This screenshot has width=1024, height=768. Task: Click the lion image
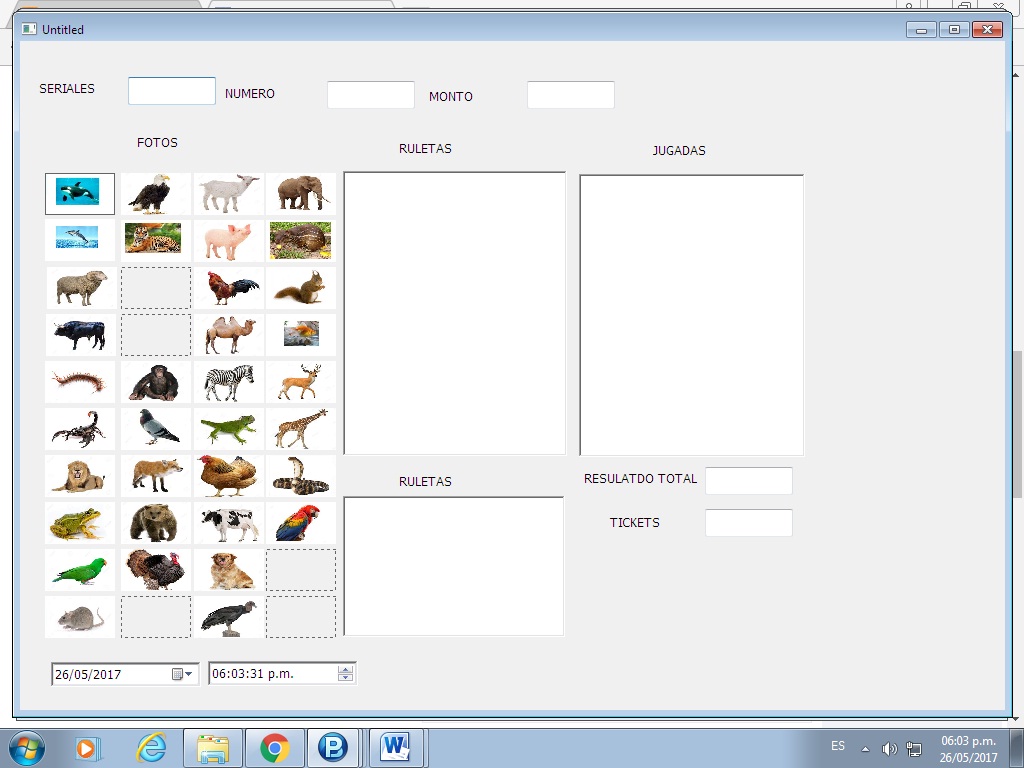(x=80, y=475)
